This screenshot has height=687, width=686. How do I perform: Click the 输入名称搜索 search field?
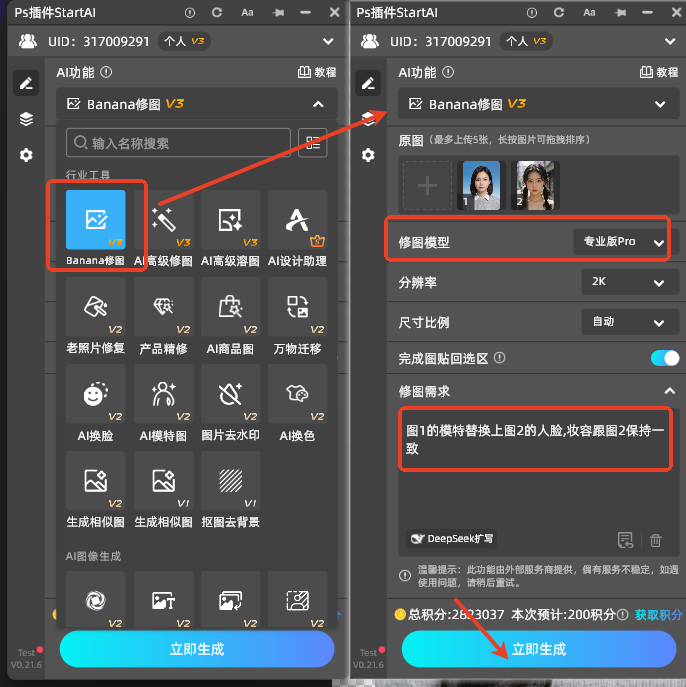pyautogui.click(x=180, y=143)
